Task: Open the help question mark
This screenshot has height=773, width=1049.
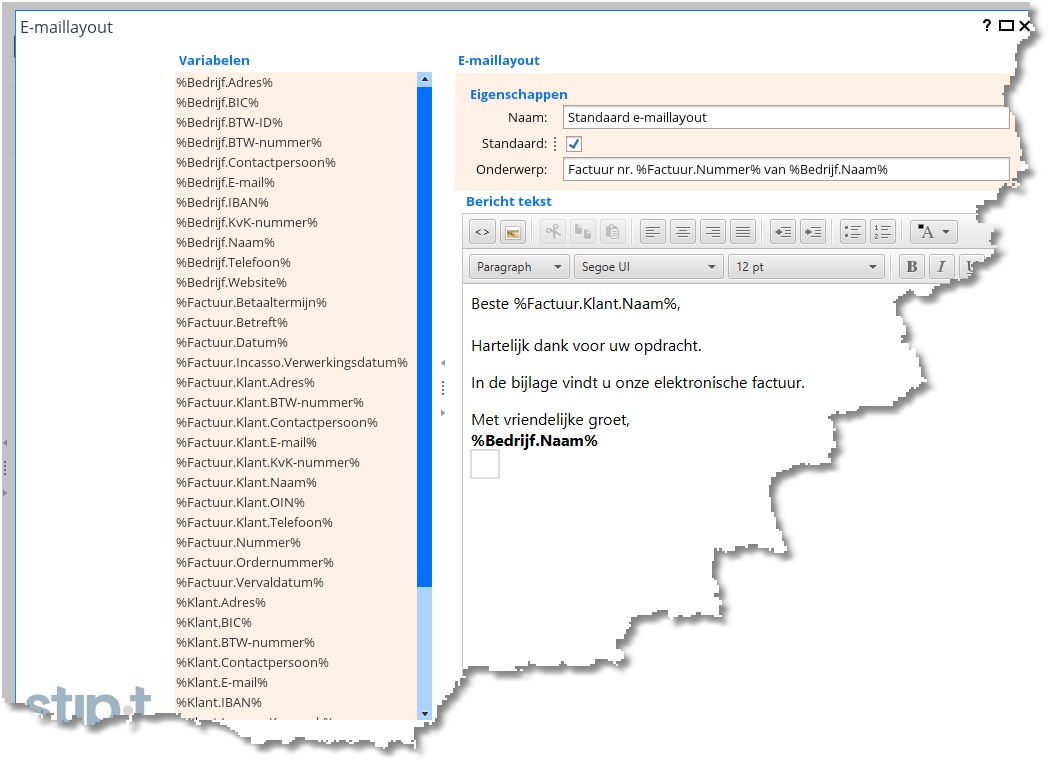Action: [986, 26]
